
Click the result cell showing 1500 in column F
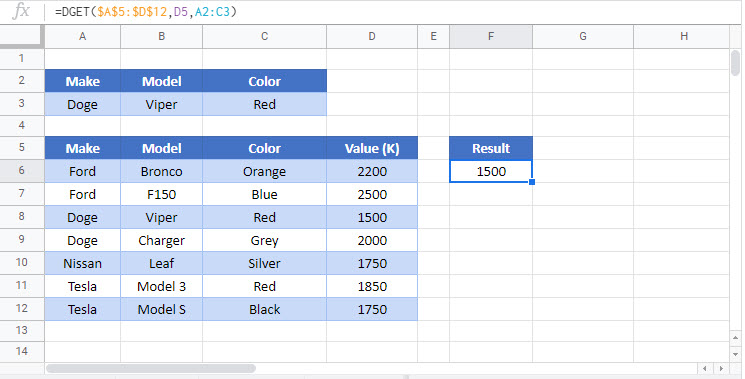491,171
